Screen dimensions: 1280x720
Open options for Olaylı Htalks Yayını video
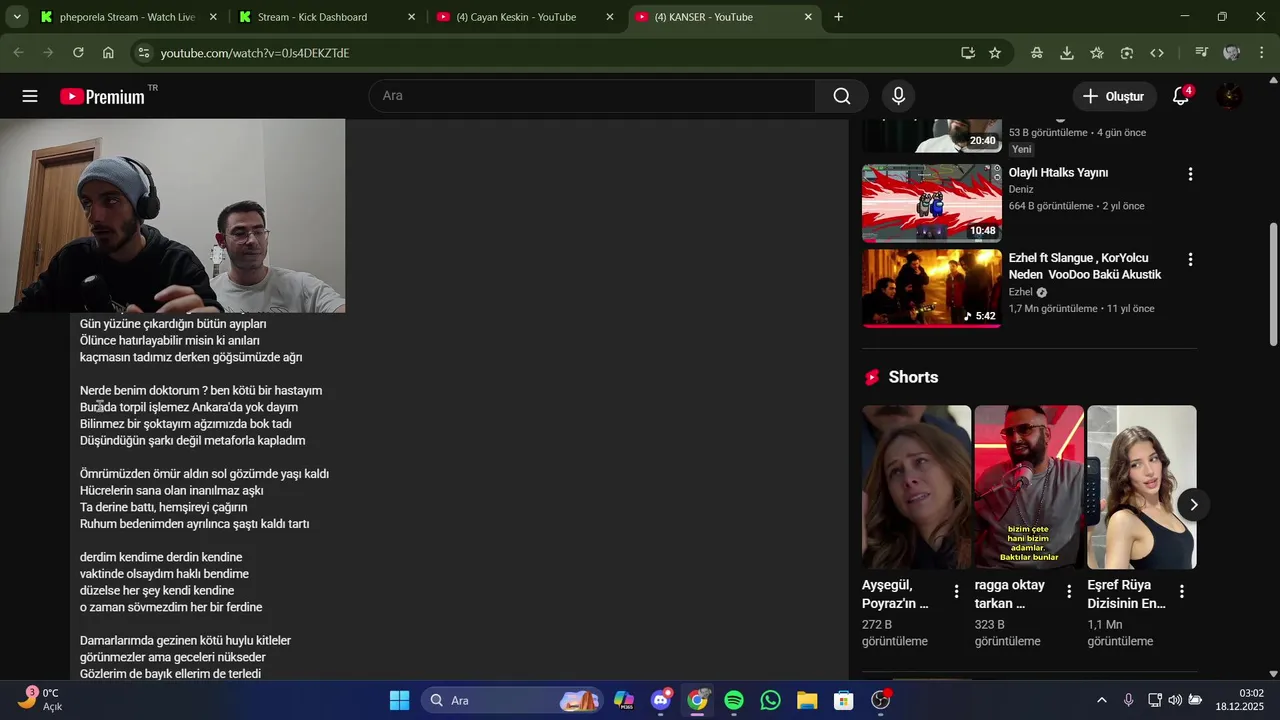1190,174
